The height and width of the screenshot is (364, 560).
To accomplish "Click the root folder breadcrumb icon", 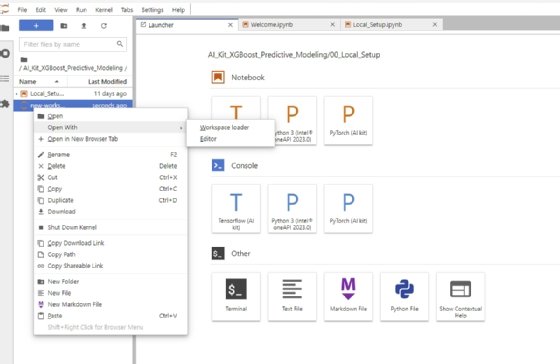I will click(x=24, y=60).
